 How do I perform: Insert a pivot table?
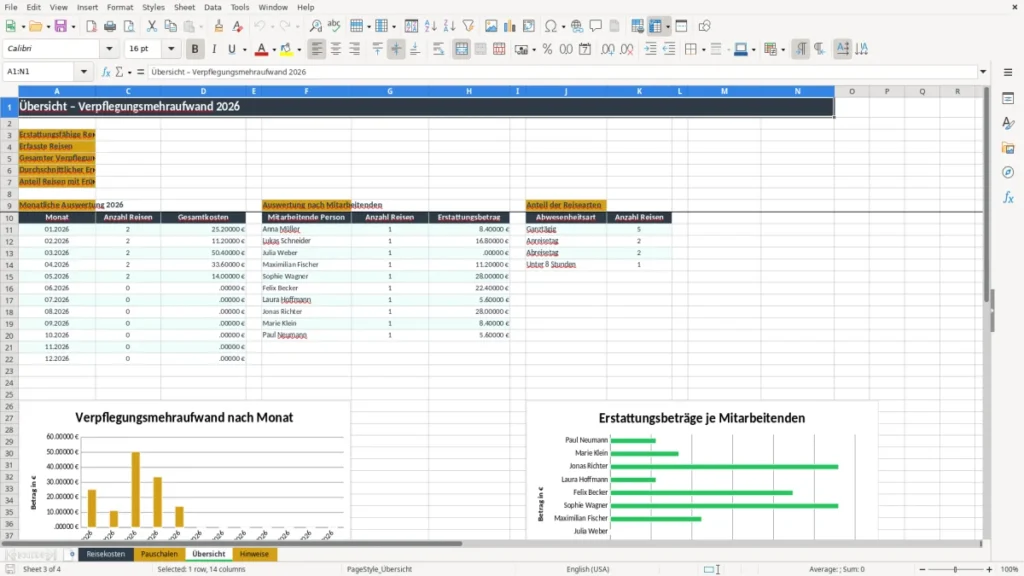[x=529, y=26]
